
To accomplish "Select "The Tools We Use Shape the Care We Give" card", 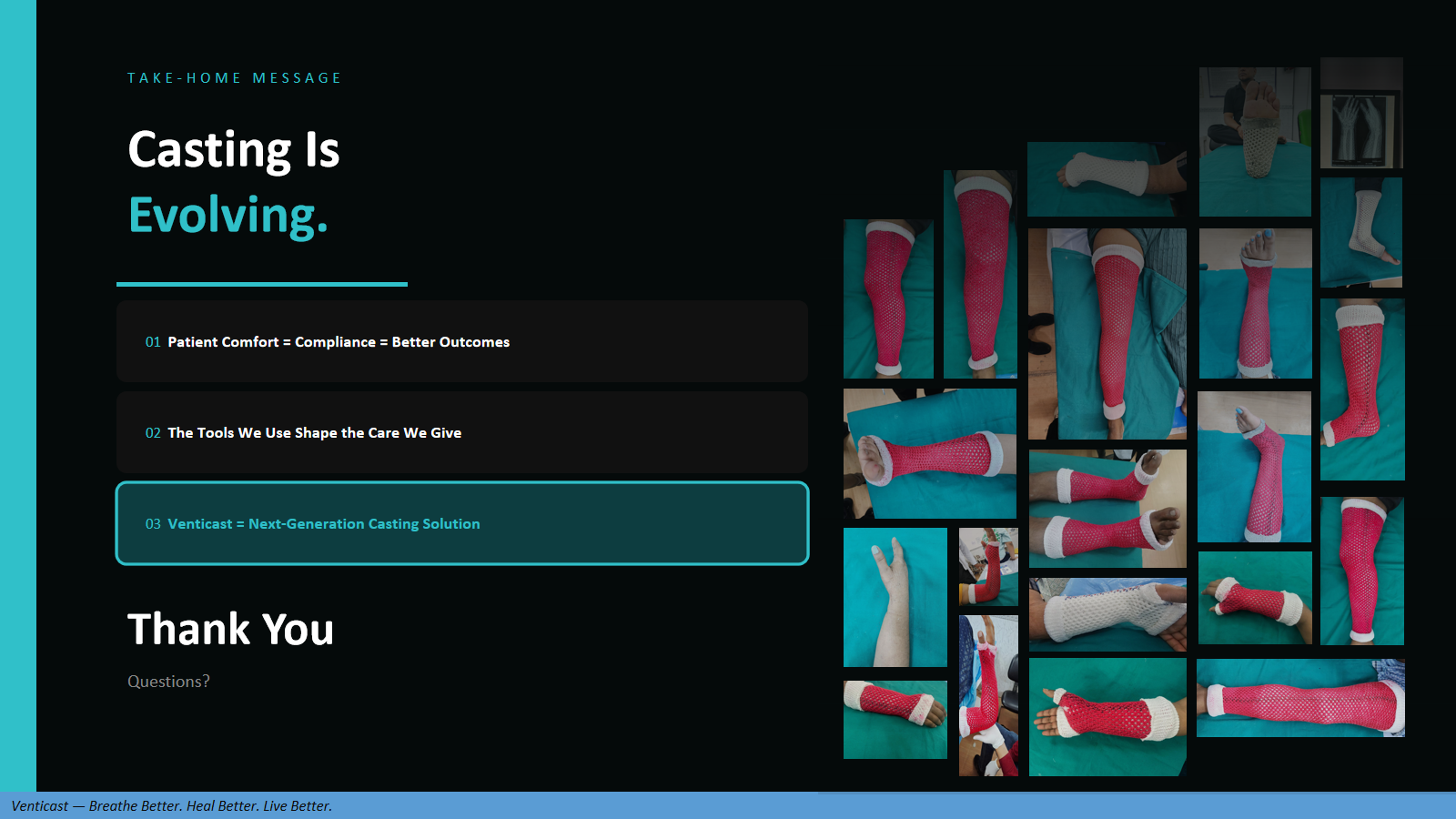I will coord(462,432).
